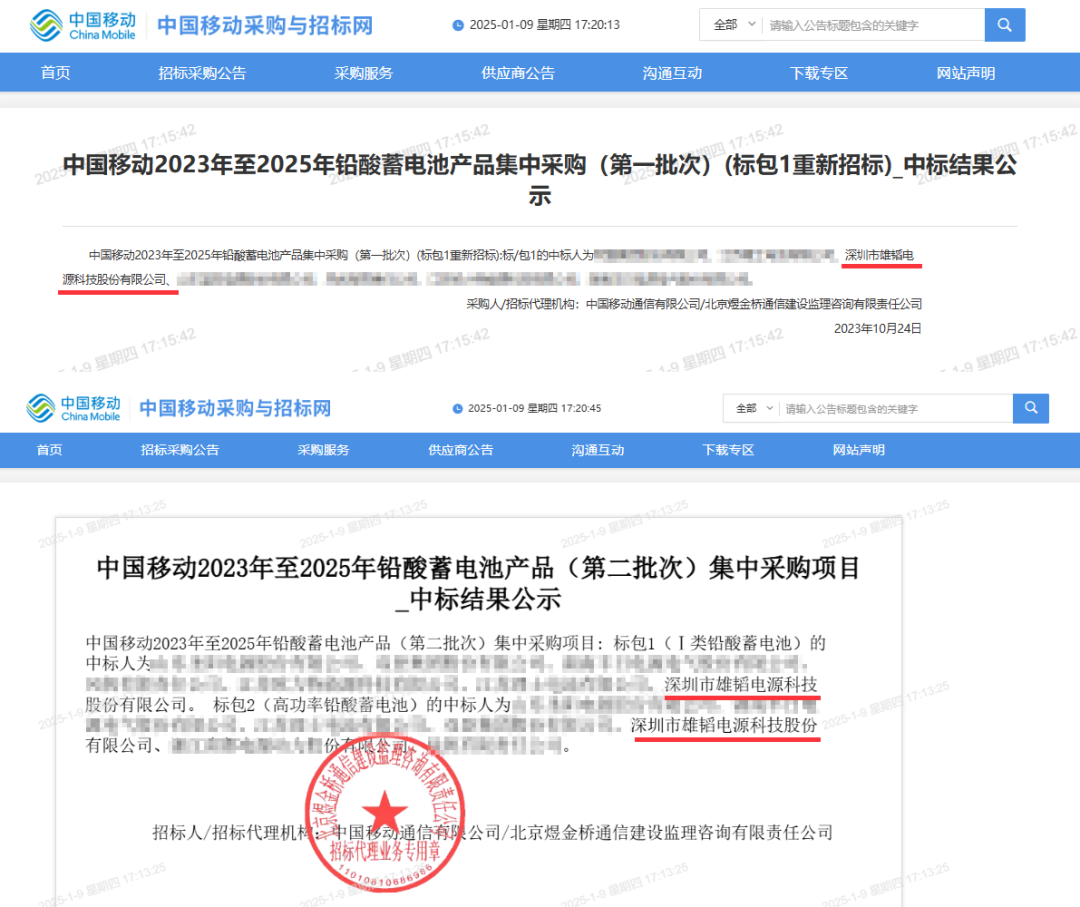Click the blue search button in top header
Image resolution: width=1080 pixels, height=907 pixels.
click(x=1004, y=25)
